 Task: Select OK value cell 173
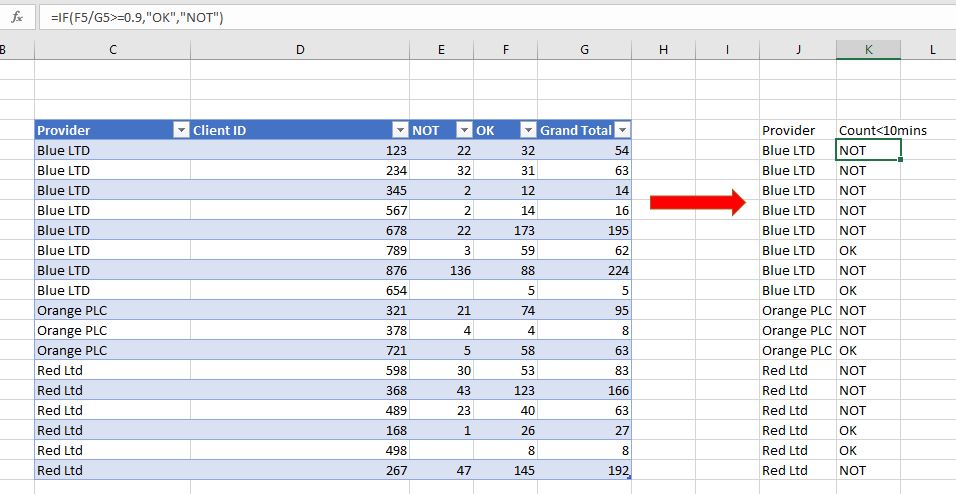point(505,231)
